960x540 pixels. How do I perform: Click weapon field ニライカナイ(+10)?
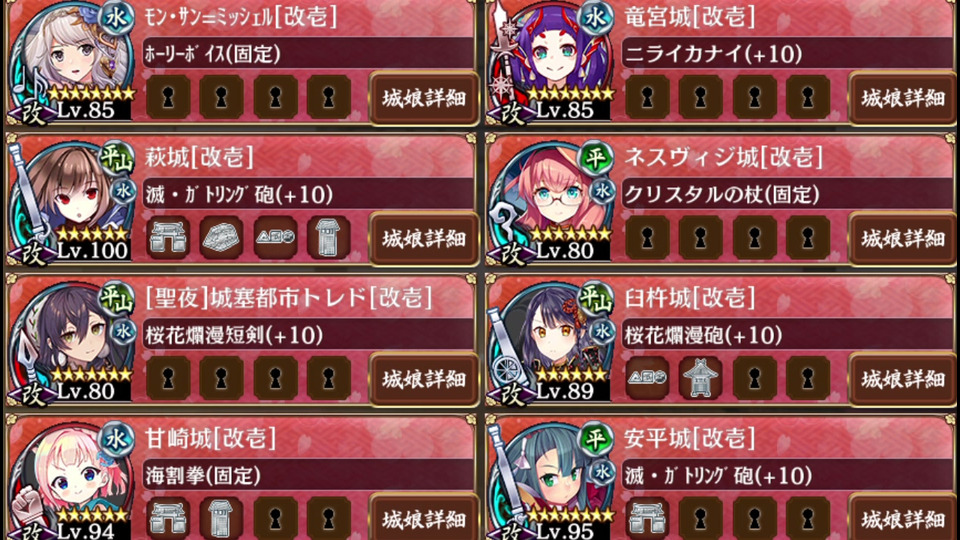(787, 54)
